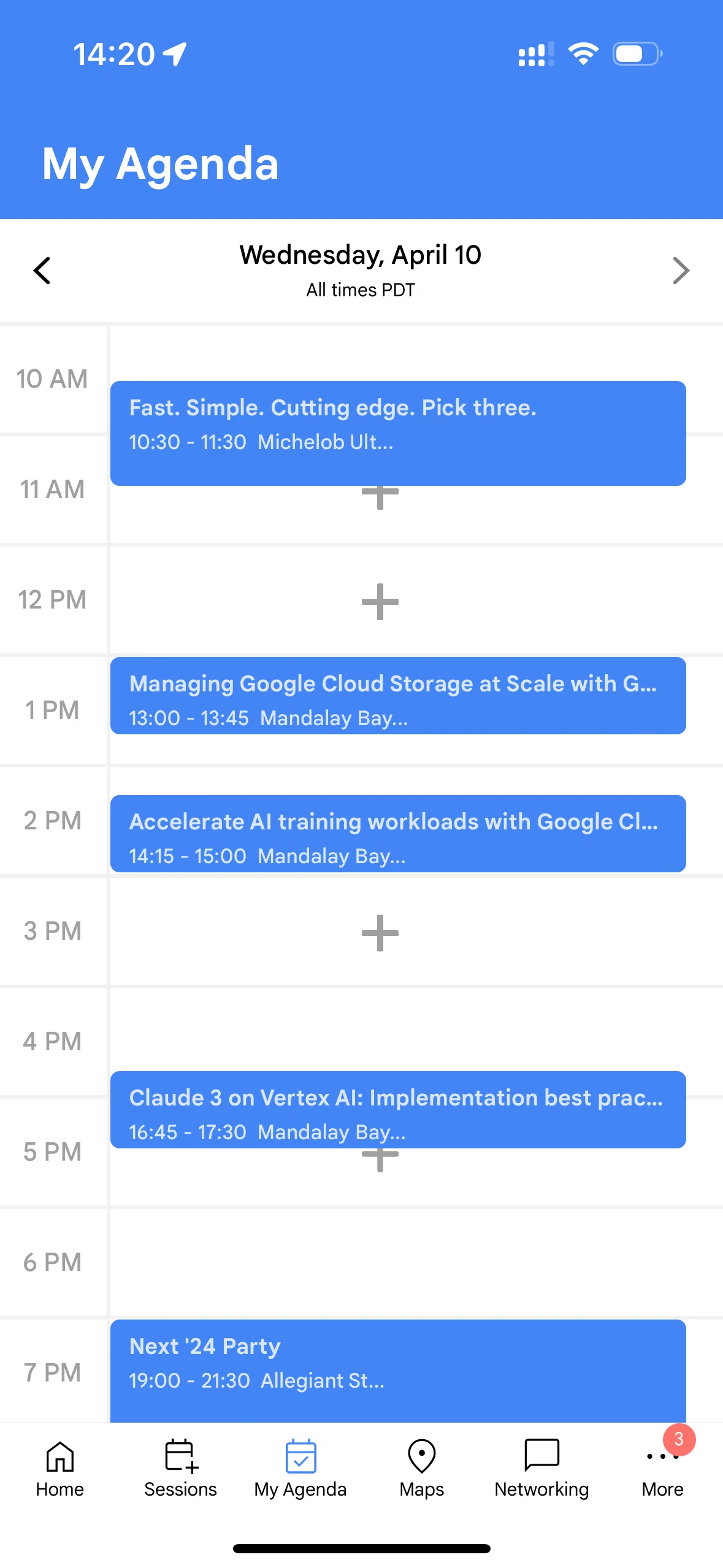Screen dimensions: 723x1568
Task: Tap the plus icon in 3 PM slot
Action: pos(380,933)
